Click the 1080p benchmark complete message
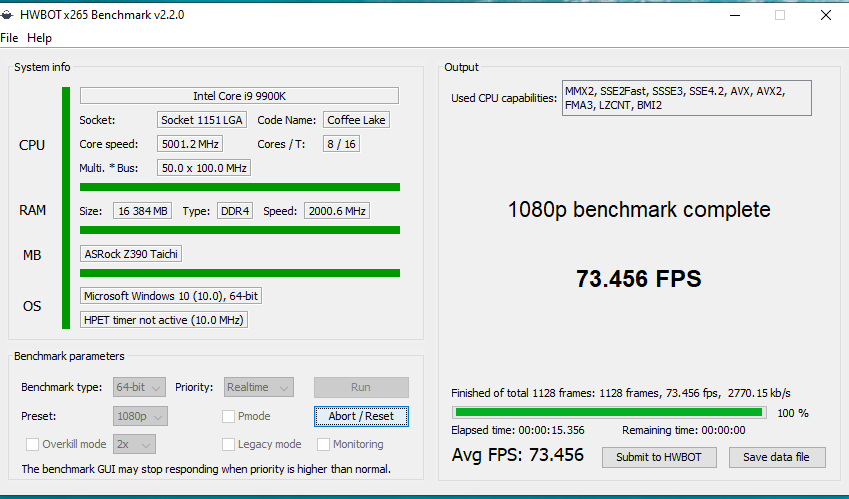Viewport: 849px width, 499px height. (639, 210)
